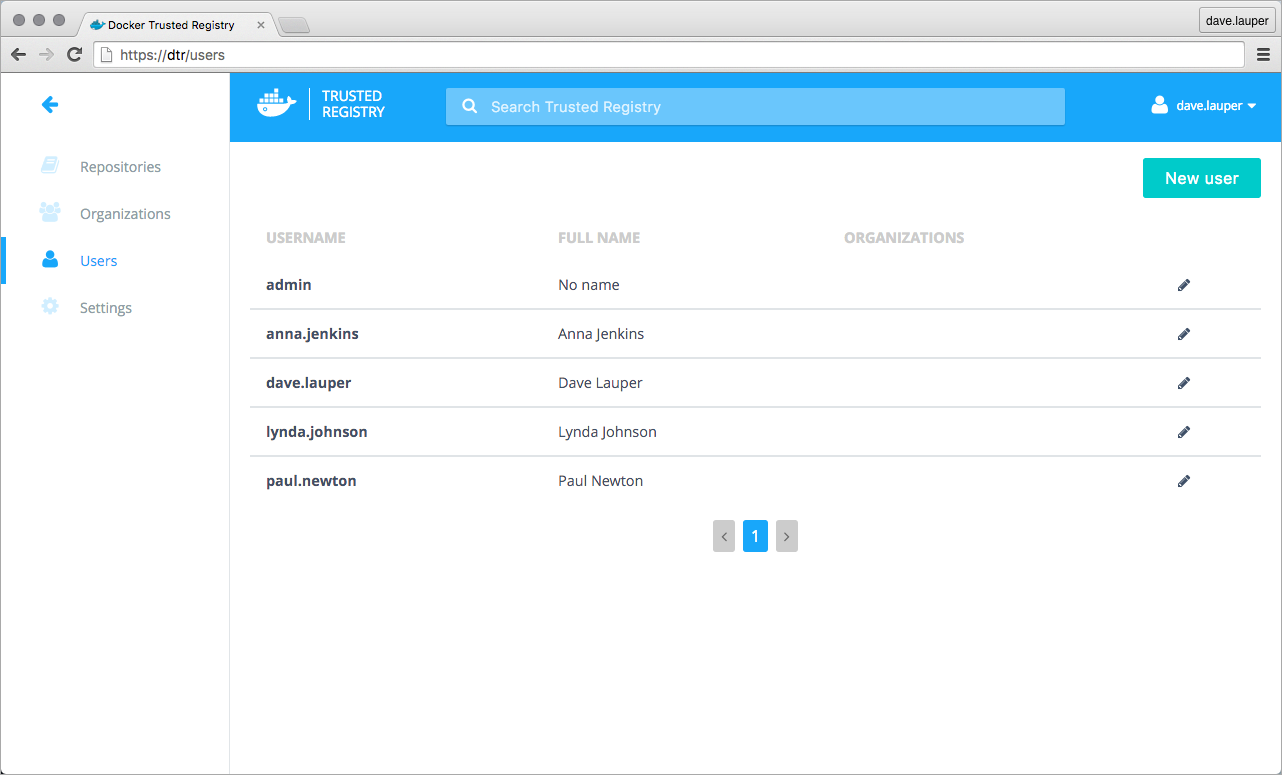This screenshot has height=775, width=1282.
Task: Edit the anna.jenkins user entry
Action: click(x=1184, y=334)
